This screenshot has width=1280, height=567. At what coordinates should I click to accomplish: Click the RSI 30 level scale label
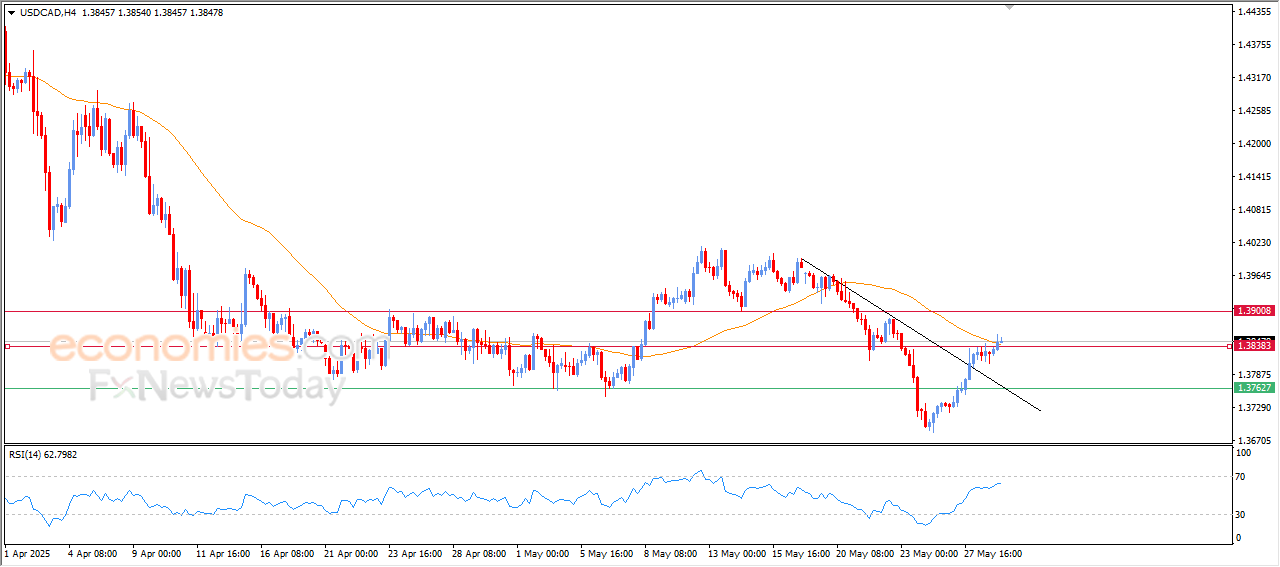[1241, 515]
